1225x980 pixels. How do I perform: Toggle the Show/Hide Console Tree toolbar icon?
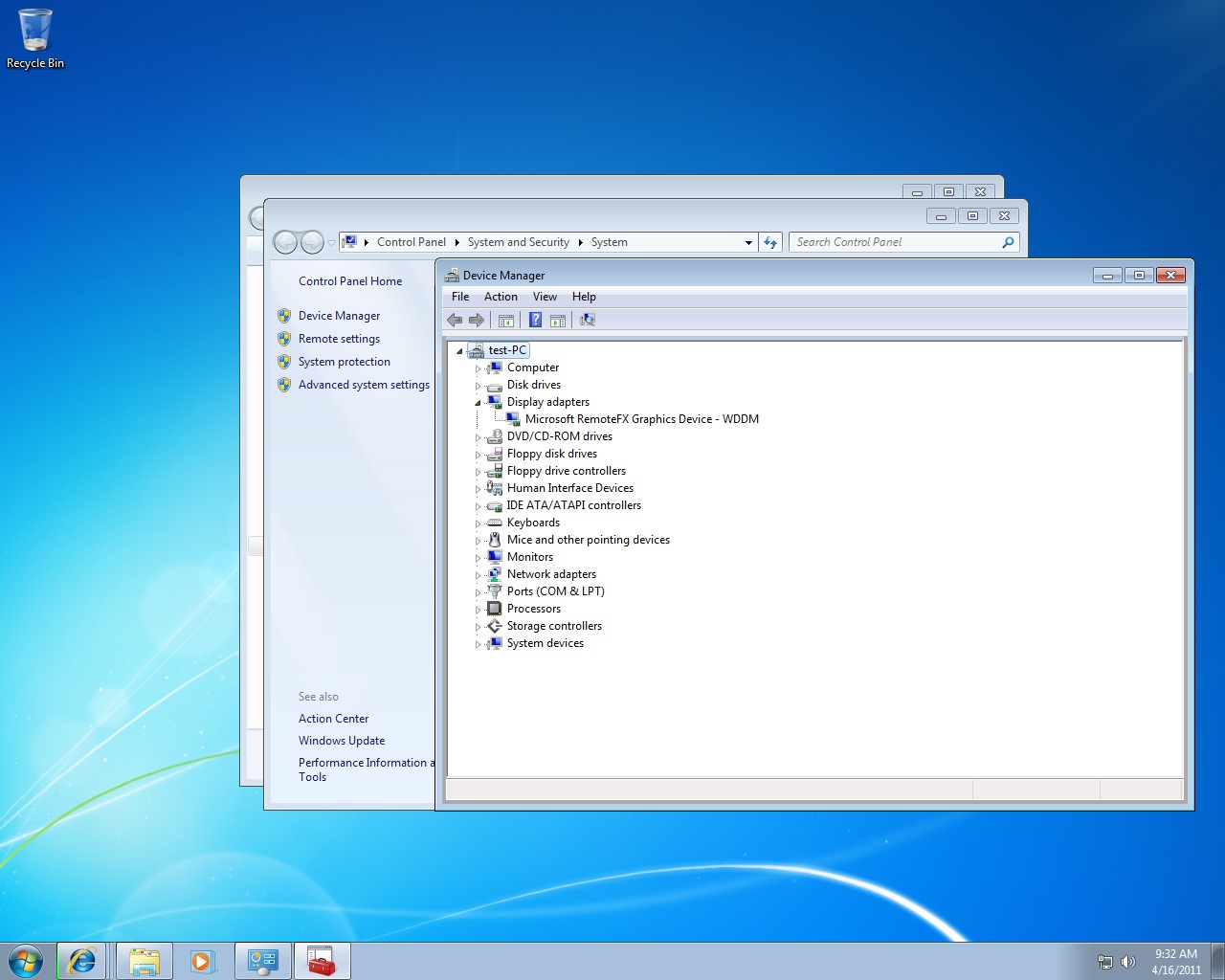506,321
